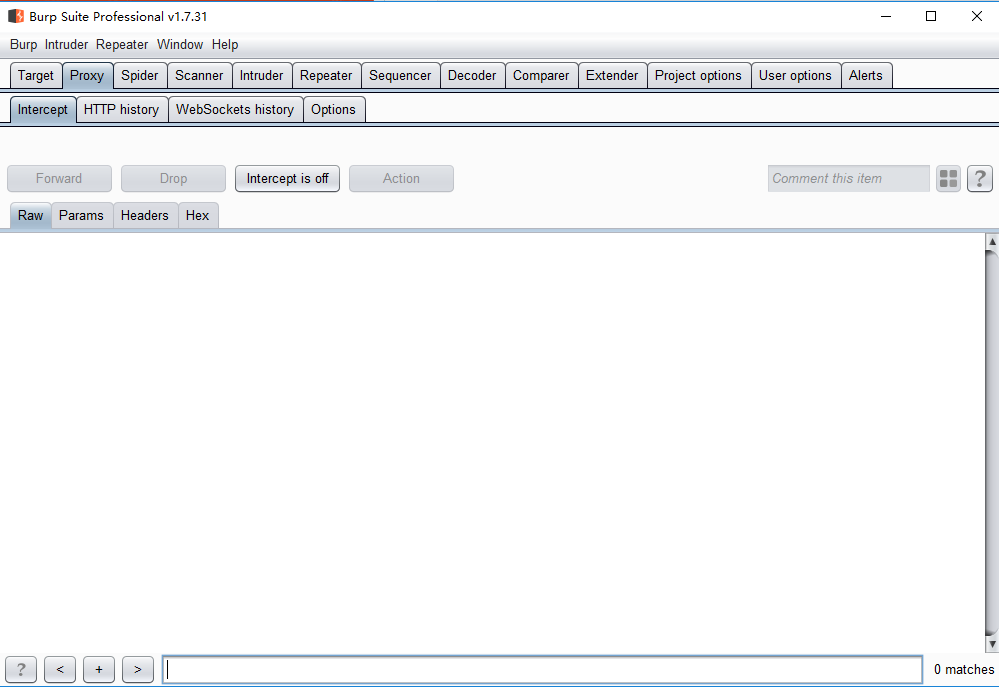Select the Raw view tab
The image size is (999, 687).
point(31,215)
